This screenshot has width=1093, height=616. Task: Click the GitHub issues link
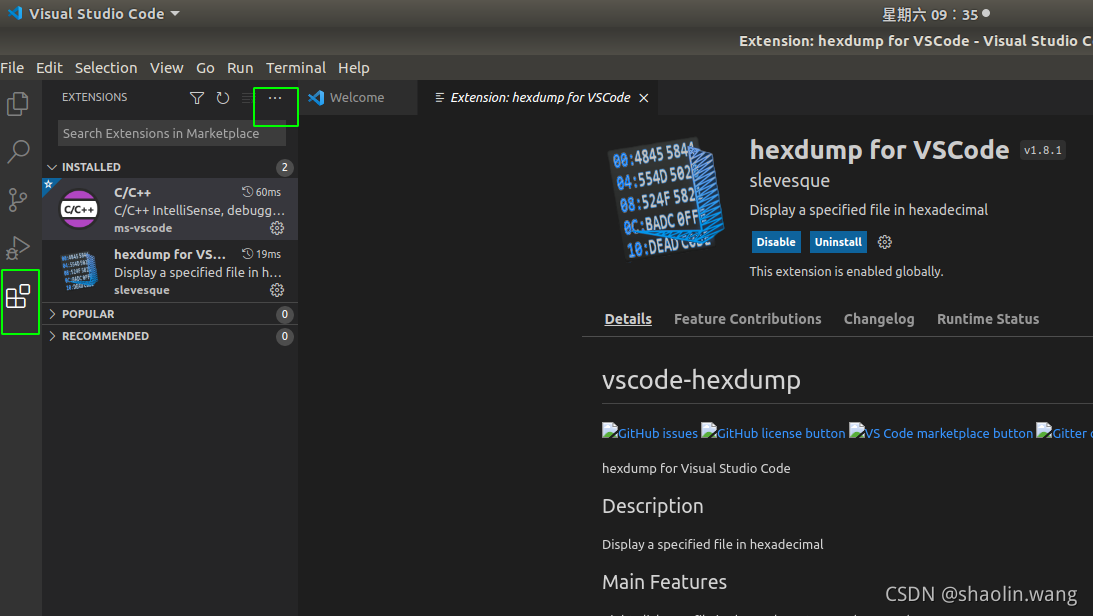click(x=650, y=432)
